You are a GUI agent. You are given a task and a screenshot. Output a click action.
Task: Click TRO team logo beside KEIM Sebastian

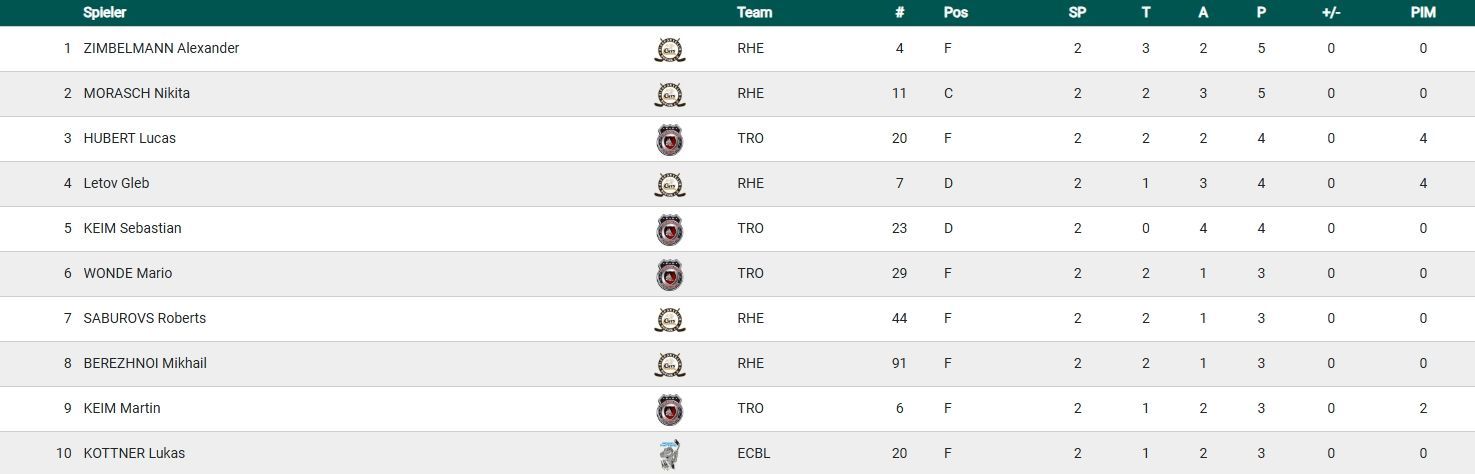(x=669, y=229)
